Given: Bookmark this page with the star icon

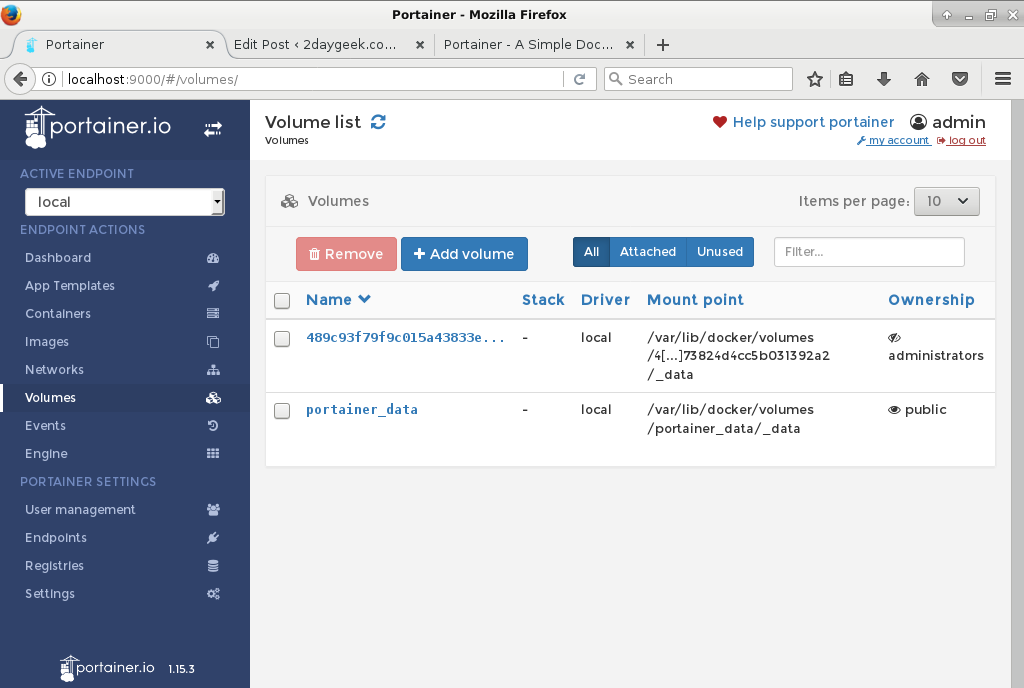Looking at the screenshot, I should click(814, 79).
